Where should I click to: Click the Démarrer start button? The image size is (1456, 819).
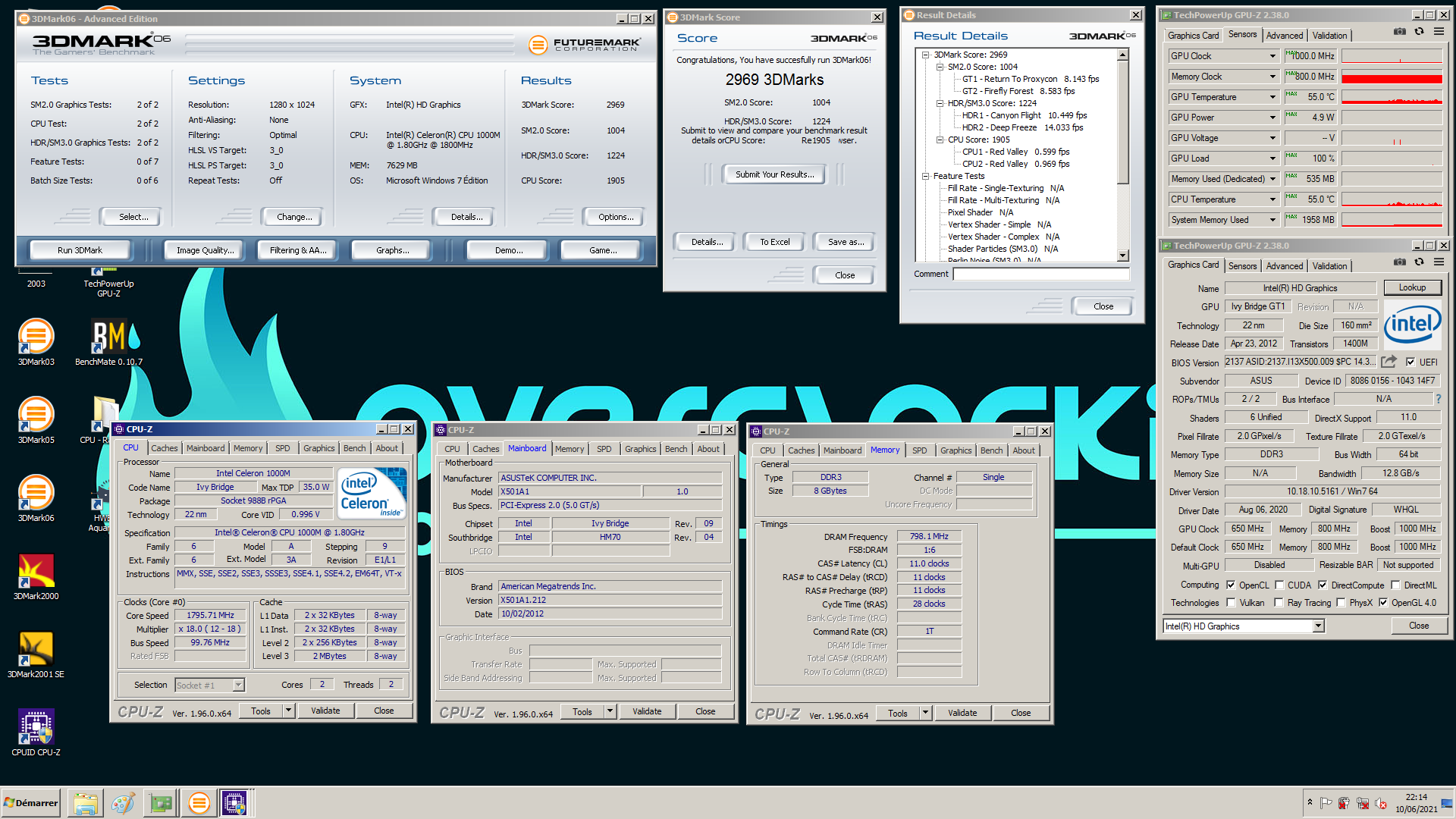pyautogui.click(x=31, y=803)
